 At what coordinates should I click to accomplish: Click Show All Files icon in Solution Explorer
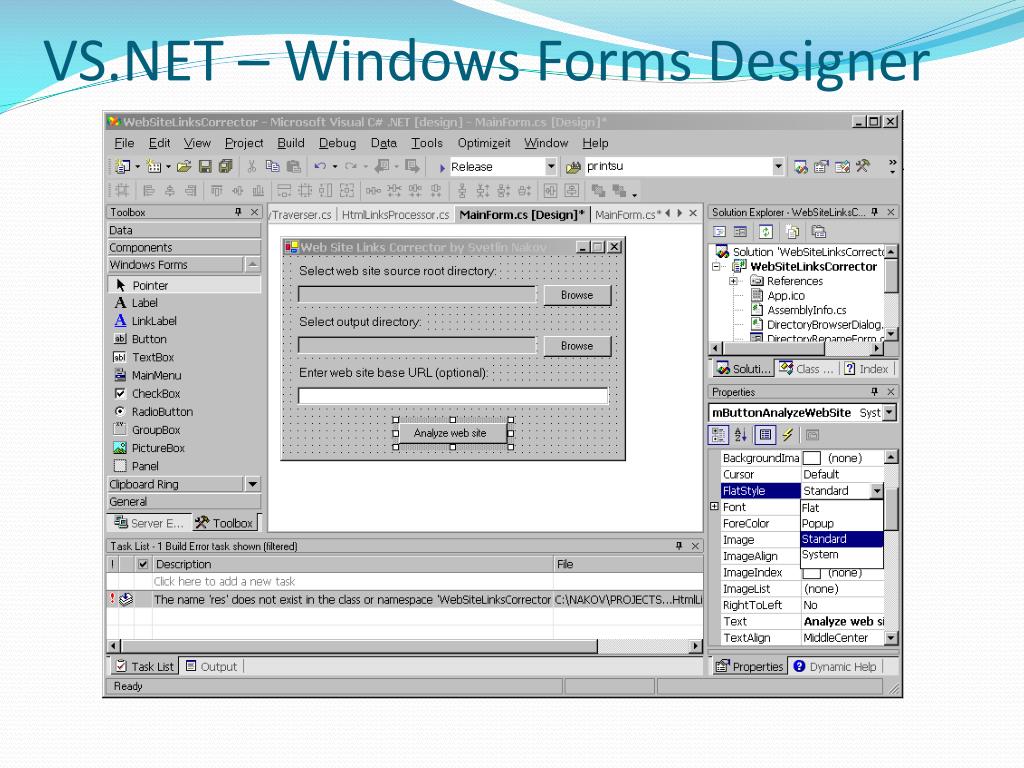[x=792, y=232]
